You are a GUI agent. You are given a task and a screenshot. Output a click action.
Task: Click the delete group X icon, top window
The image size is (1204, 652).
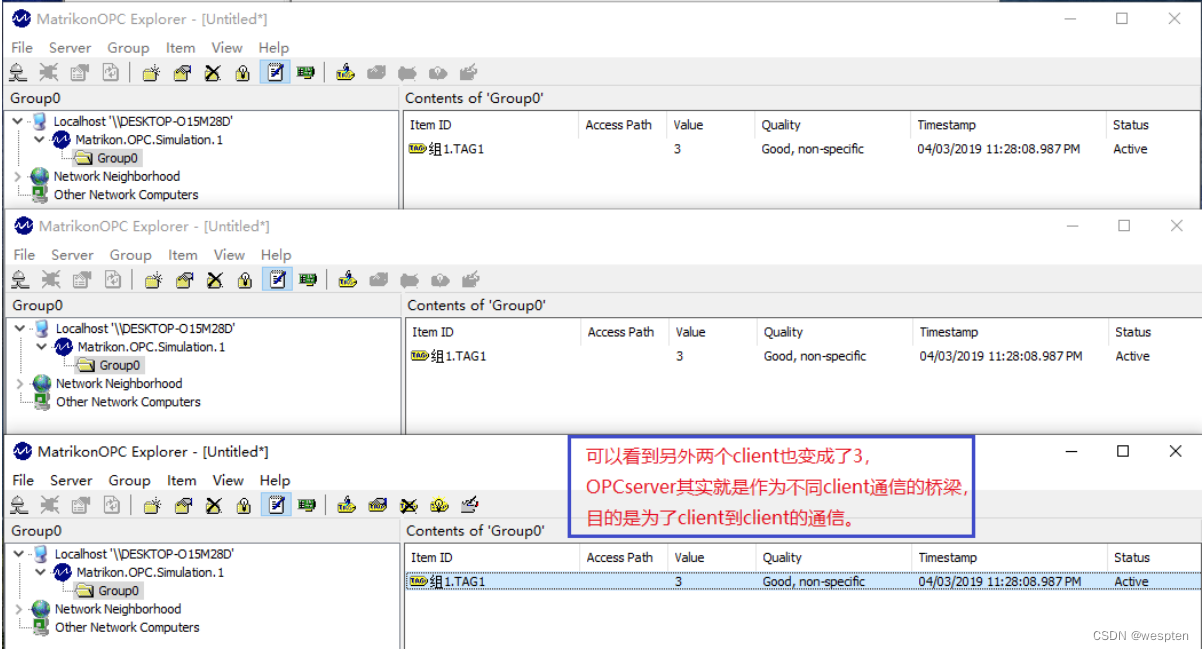point(212,72)
